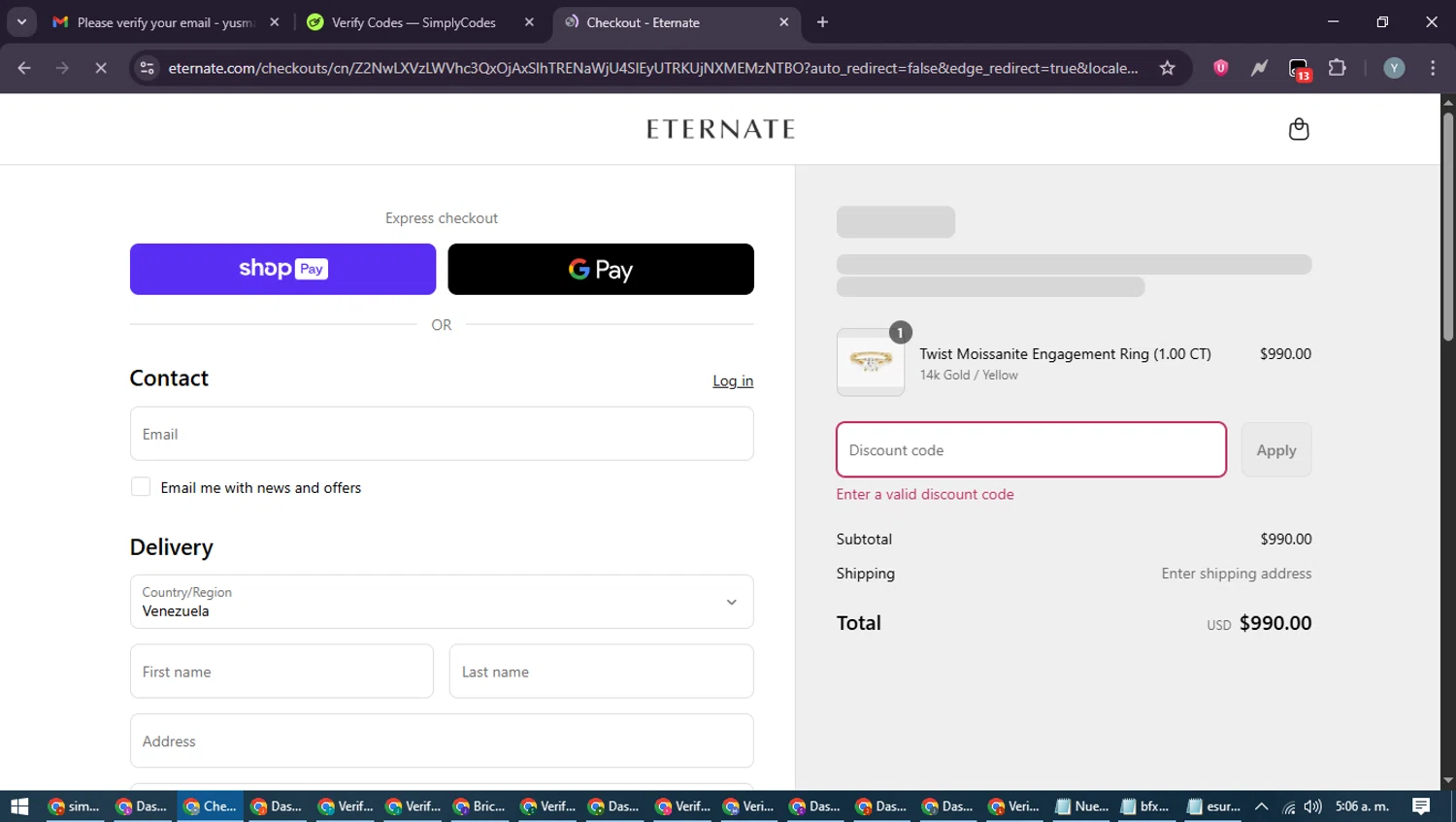Click the Log in link
Image resolution: width=1456 pixels, height=822 pixels.
(x=733, y=380)
